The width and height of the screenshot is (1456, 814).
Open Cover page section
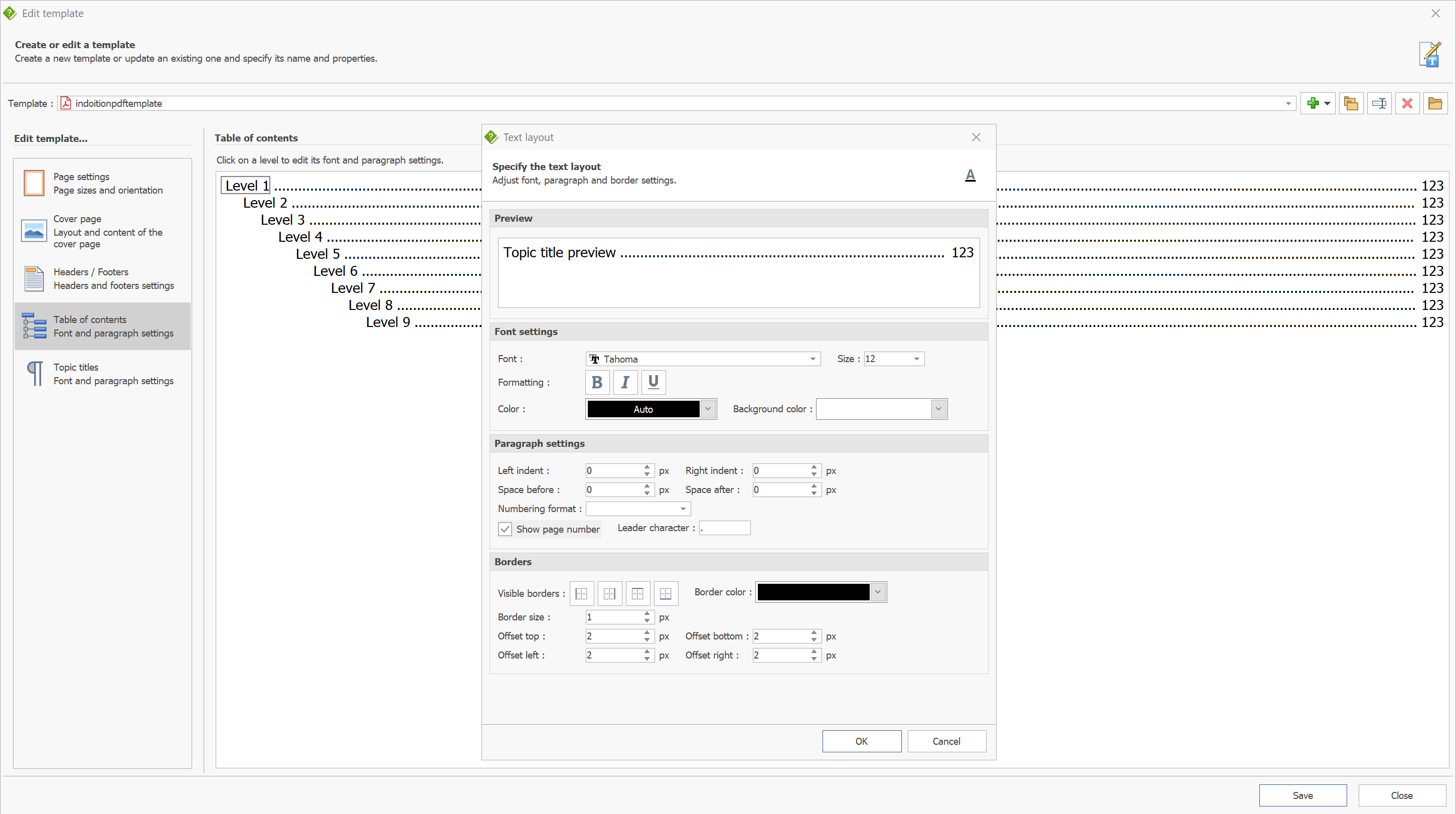click(102, 231)
